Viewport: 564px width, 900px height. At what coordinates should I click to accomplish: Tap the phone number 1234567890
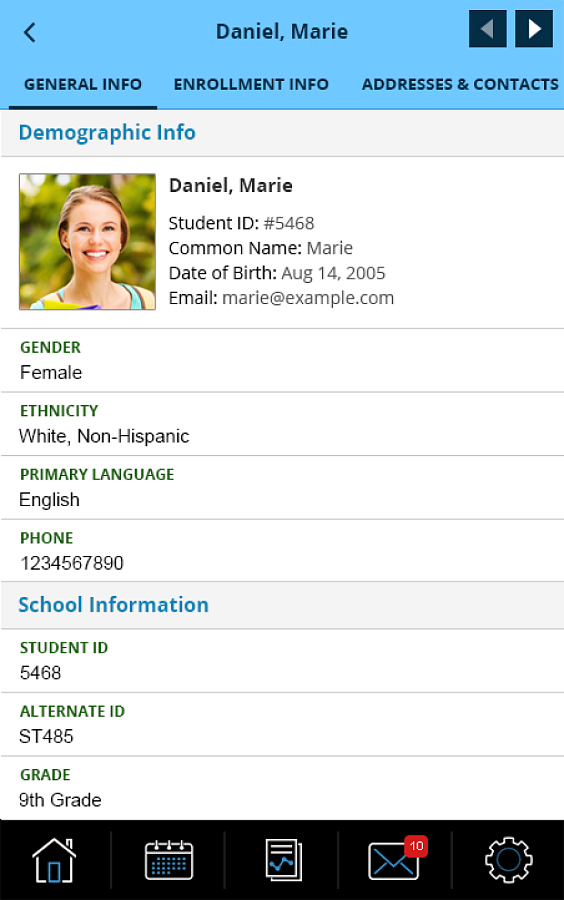[72, 563]
